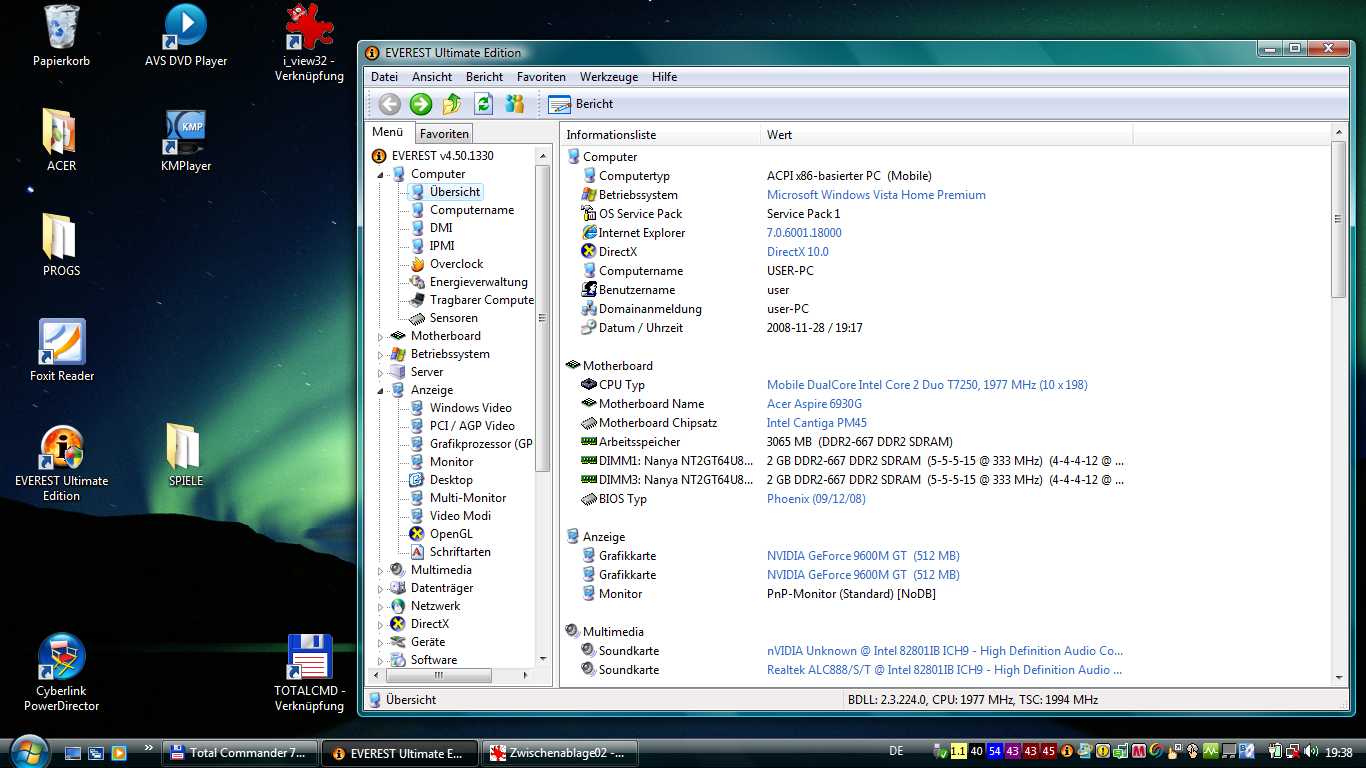Switch to the Menü tab

click(x=388, y=132)
